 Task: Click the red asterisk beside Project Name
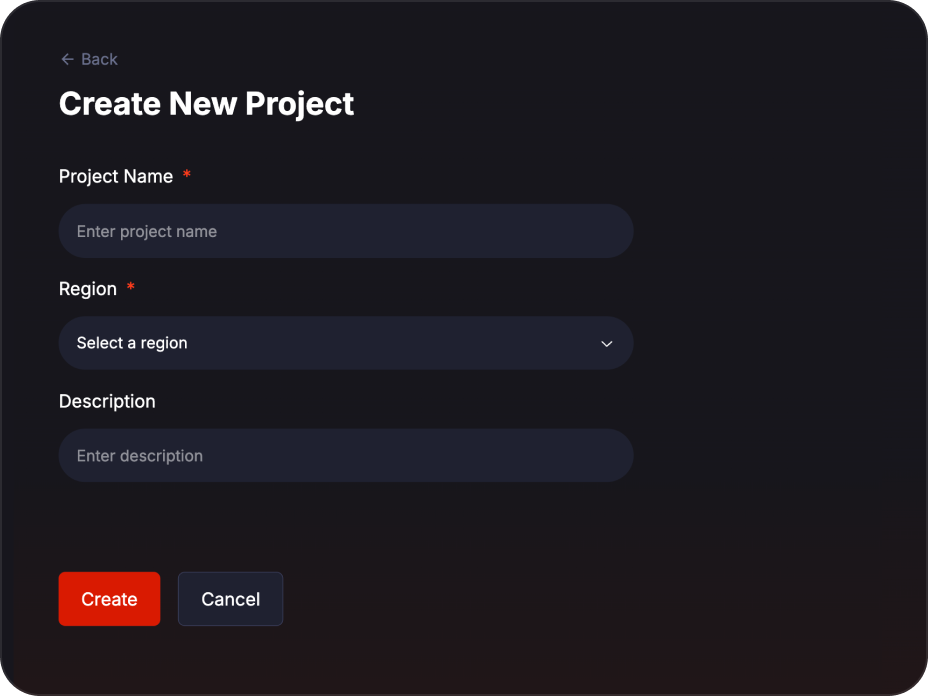(187, 175)
